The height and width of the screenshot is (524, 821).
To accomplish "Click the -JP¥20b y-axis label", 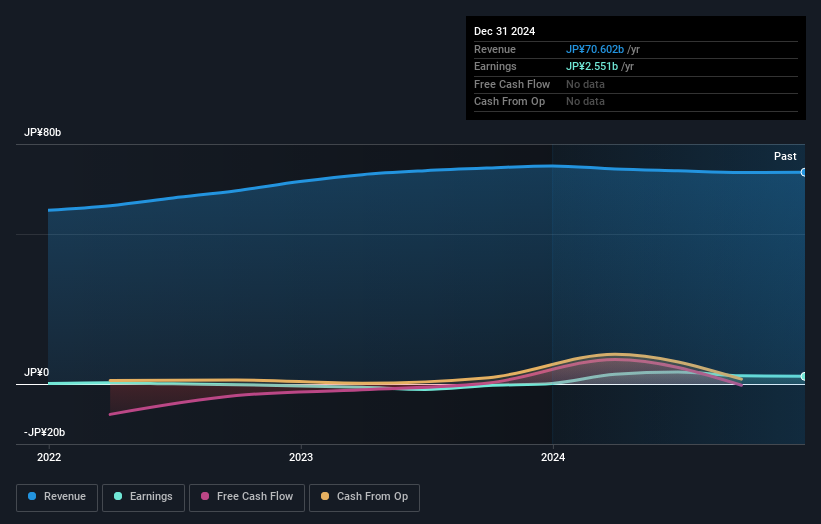I will [45, 432].
